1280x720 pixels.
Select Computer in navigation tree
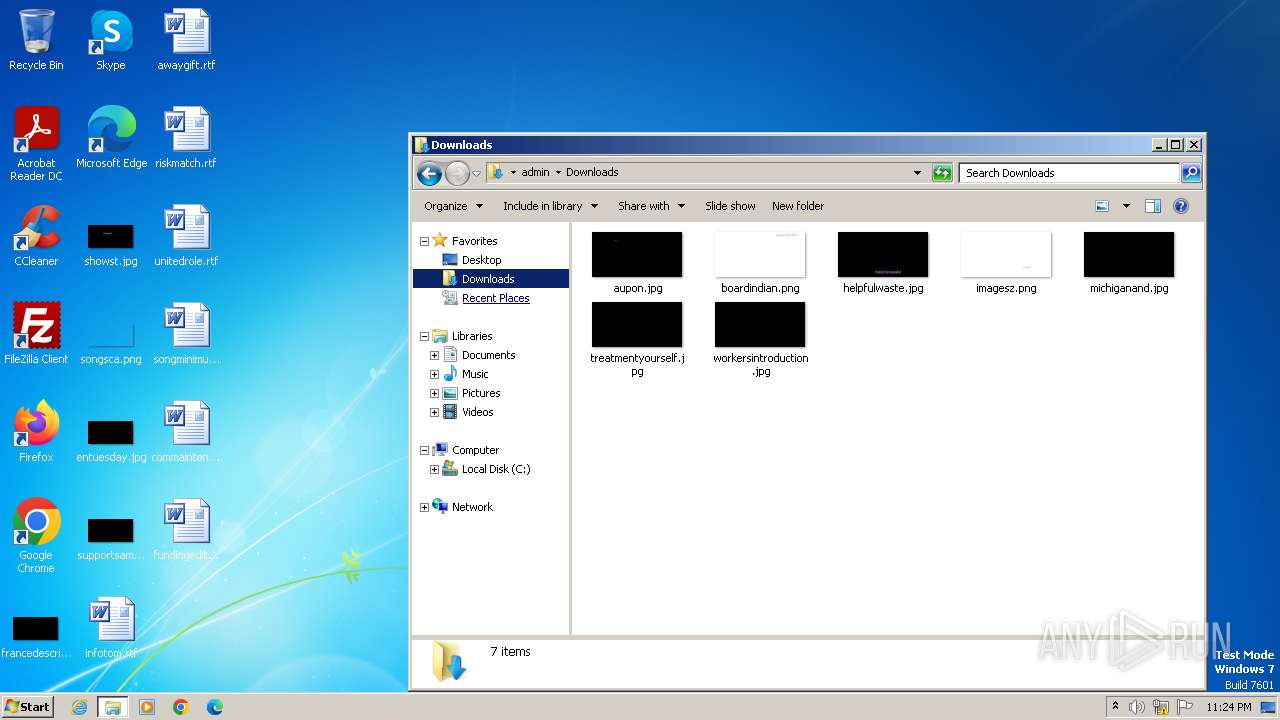click(475, 450)
